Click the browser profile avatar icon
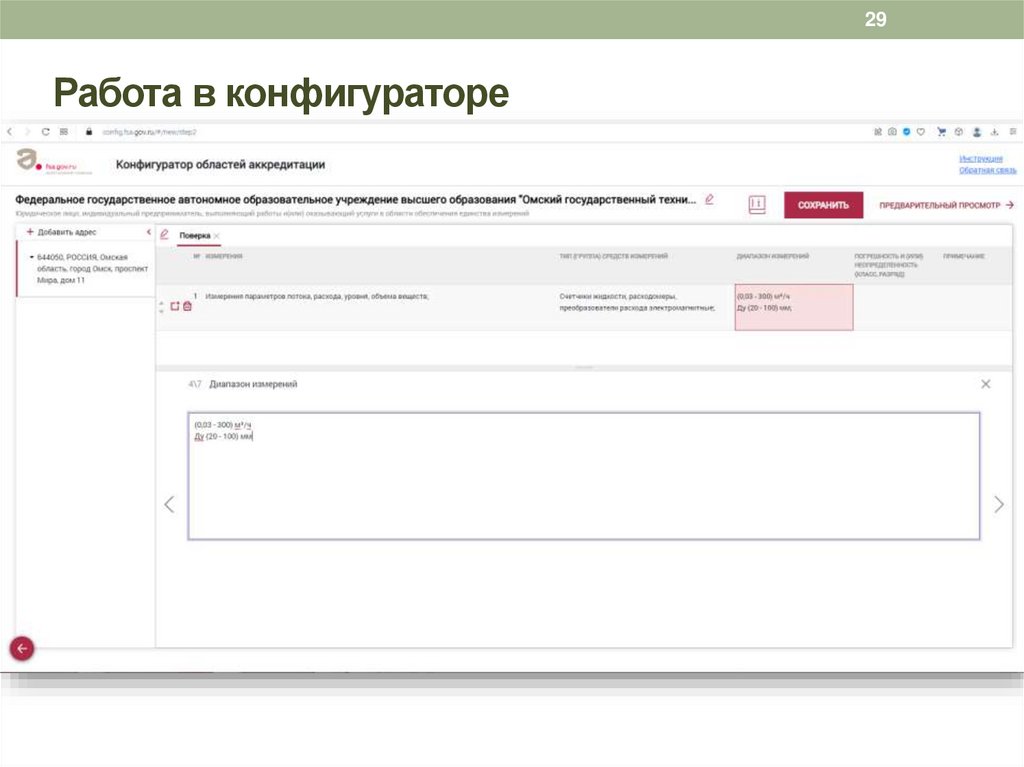The width and height of the screenshot is (1024, 767). (977, 131)
